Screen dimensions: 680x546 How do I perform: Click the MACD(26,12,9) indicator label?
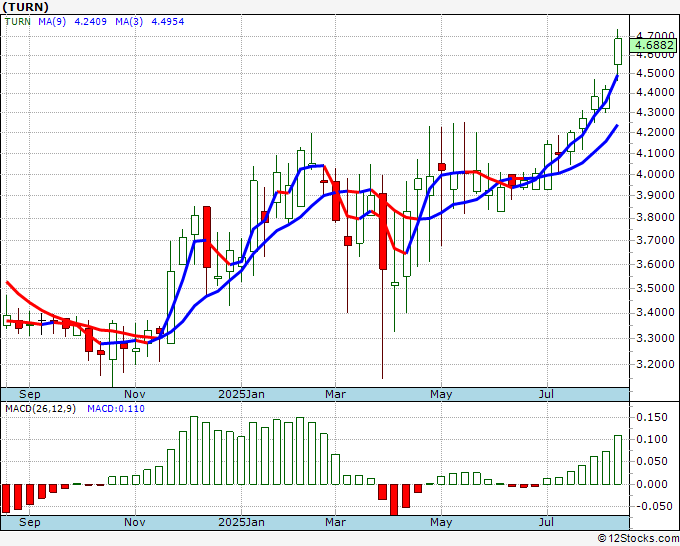40,409
